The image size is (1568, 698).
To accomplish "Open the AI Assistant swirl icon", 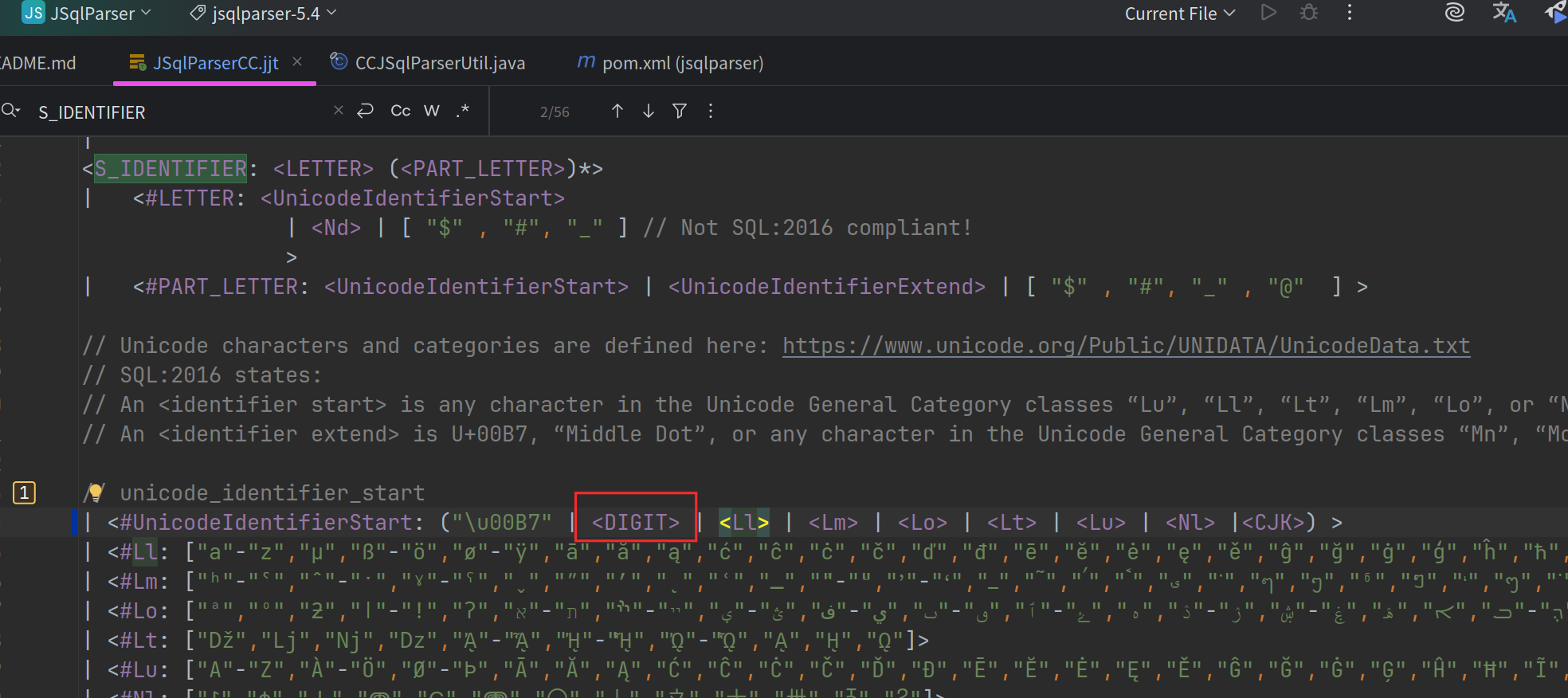I will tap(1454, 13).
